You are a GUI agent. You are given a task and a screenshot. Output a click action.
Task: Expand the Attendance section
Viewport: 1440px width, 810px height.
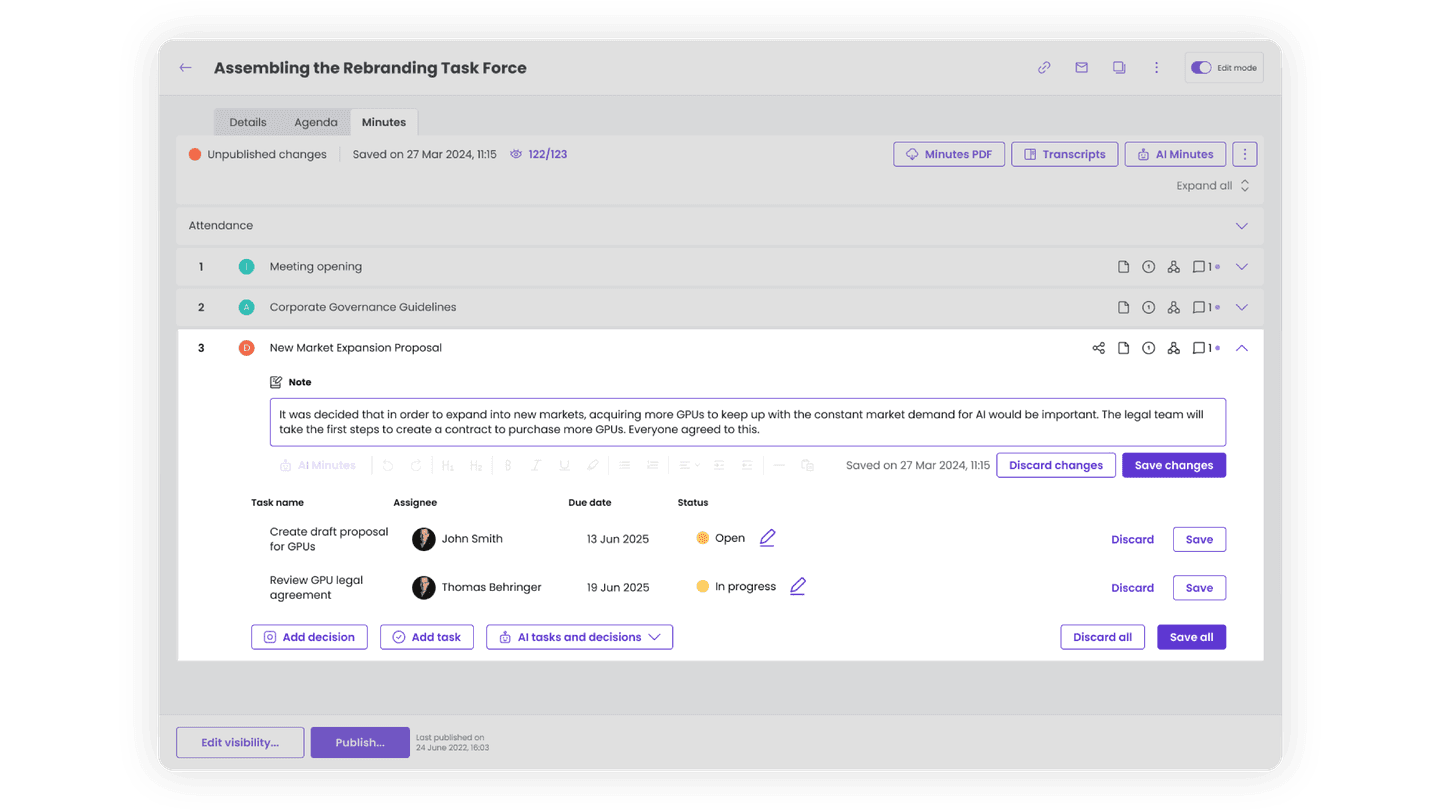(1241, 226)
